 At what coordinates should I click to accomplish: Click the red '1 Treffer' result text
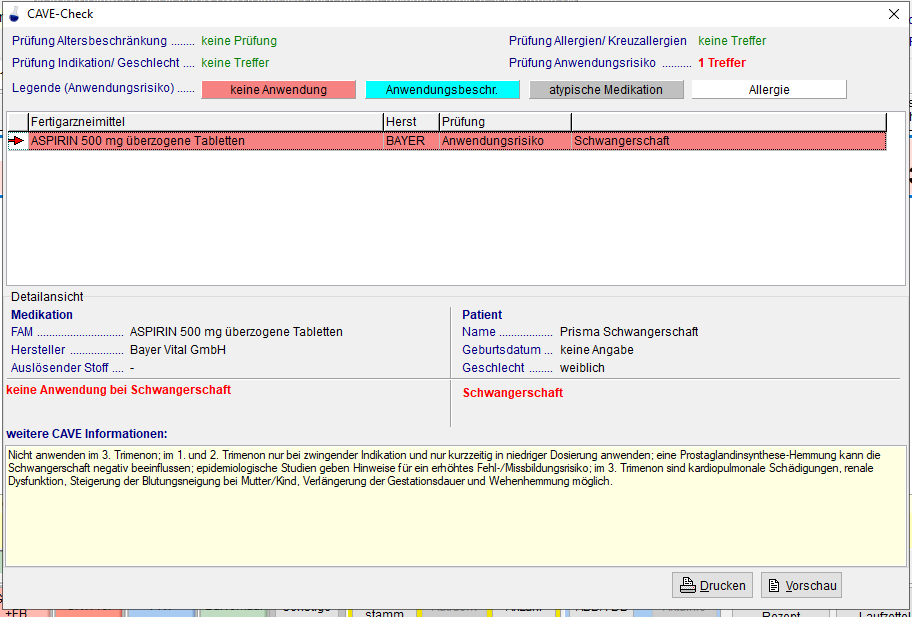(722, 63)
